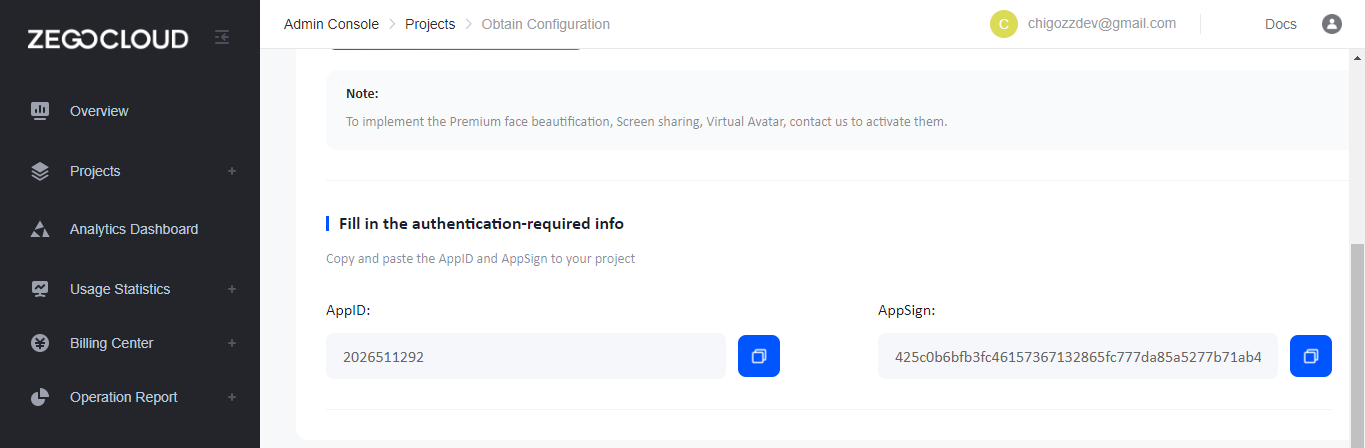This screenshot has width=1365, height=448.
Task: Expand the Operation Report submenu
Action: click(232, 397)
